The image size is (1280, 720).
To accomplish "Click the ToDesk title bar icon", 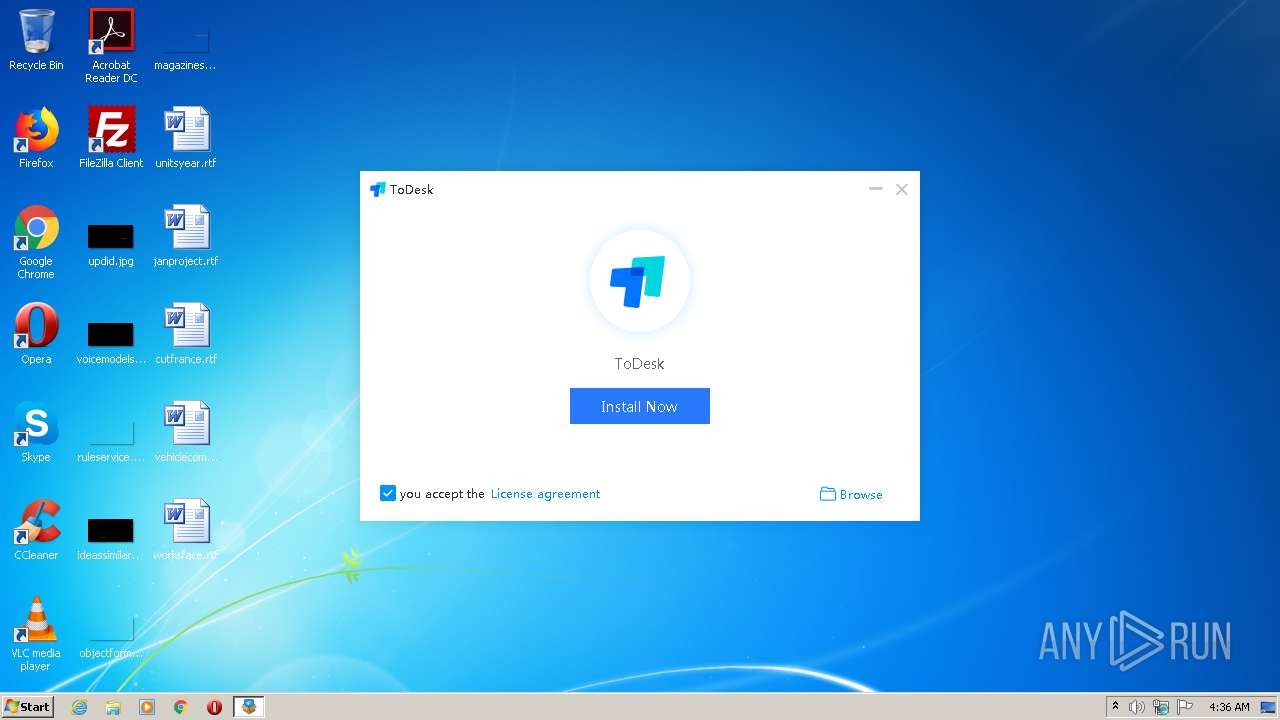I will coord(377,189).
